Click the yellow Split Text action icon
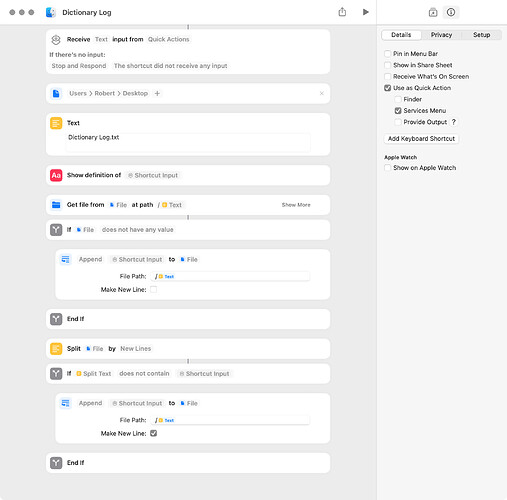Image resolution: width=507 pixels, height=500 pixels. click(x=56, y=349)
